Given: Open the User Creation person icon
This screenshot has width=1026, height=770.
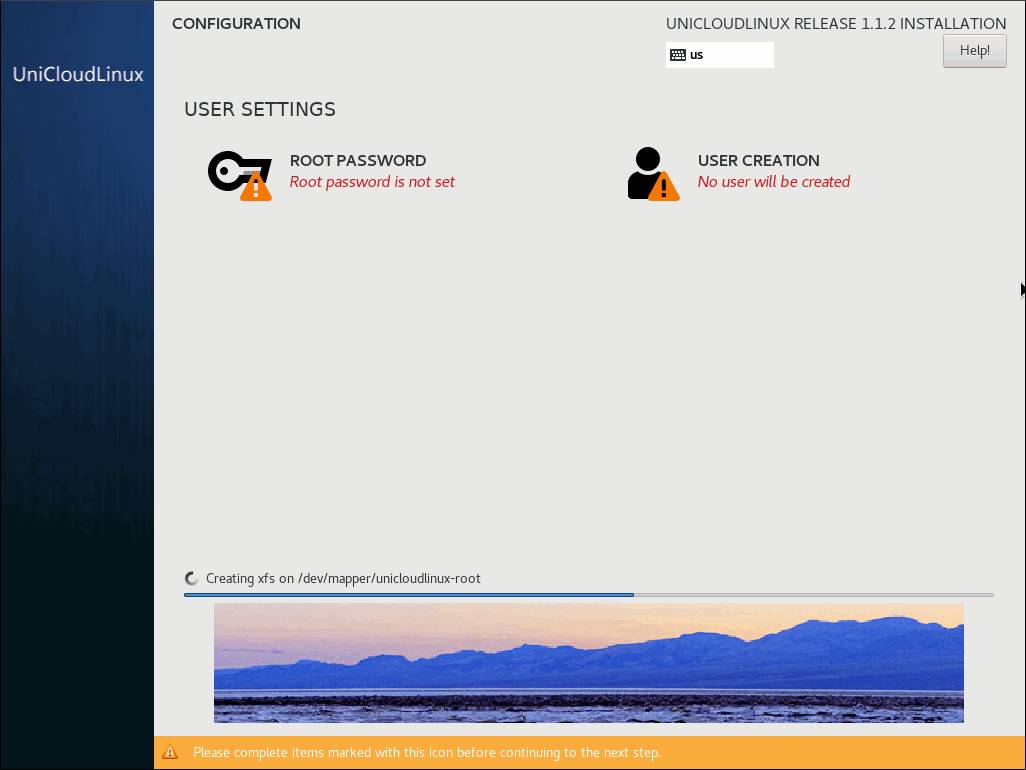Looking at the screenshot, I should click(x=653, y=173).
